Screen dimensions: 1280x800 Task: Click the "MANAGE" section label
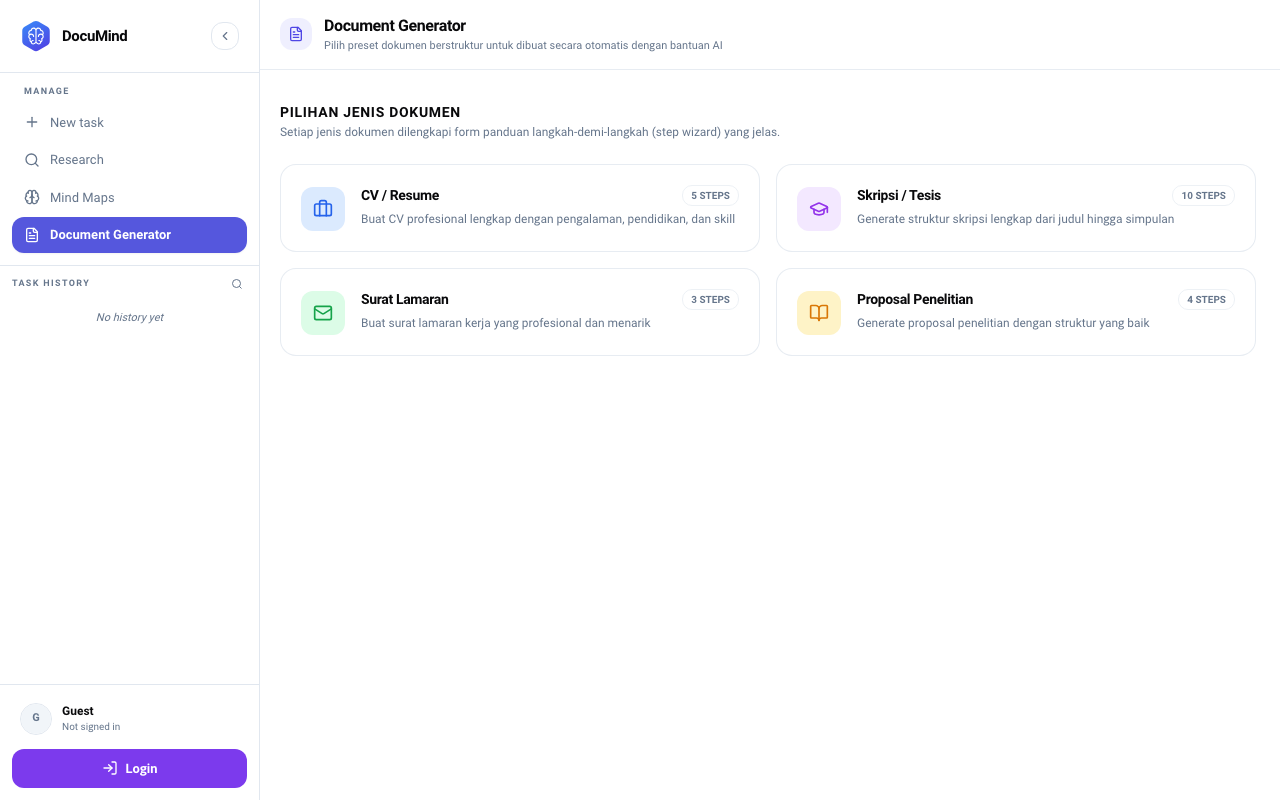tap(47, 91)
